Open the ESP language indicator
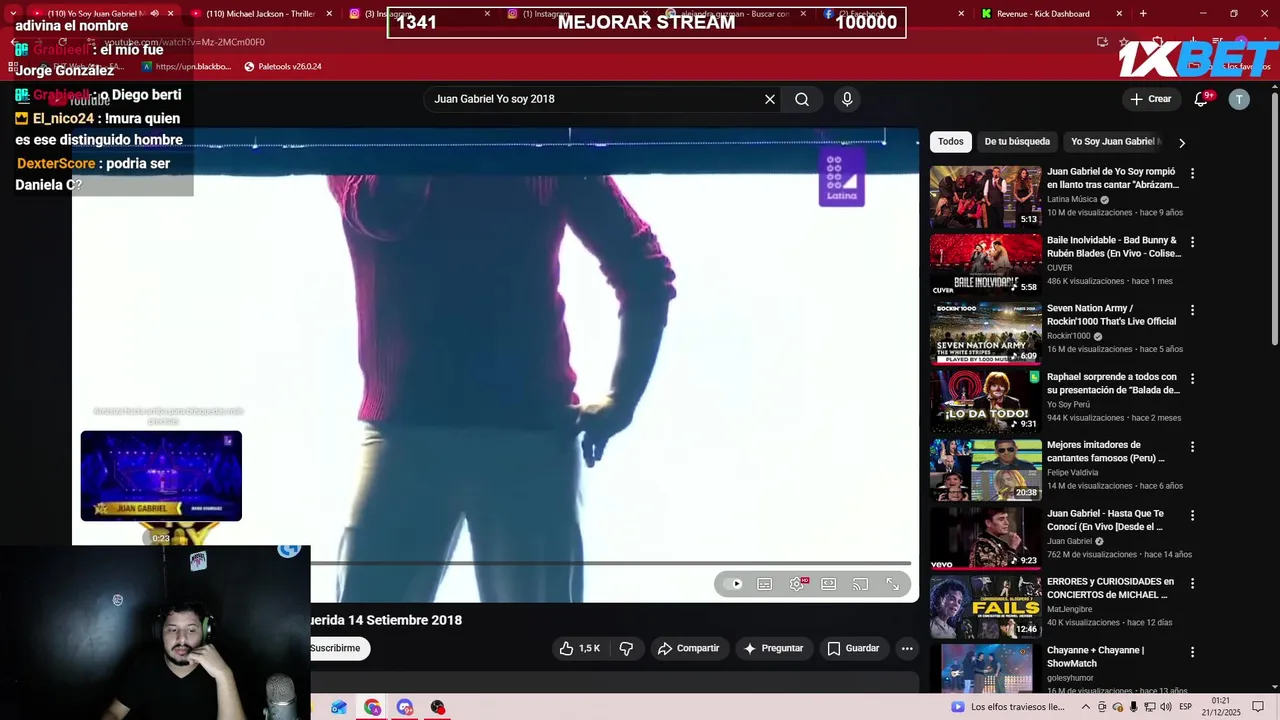The image size is (1280, 720). [x=1186, y=707]
